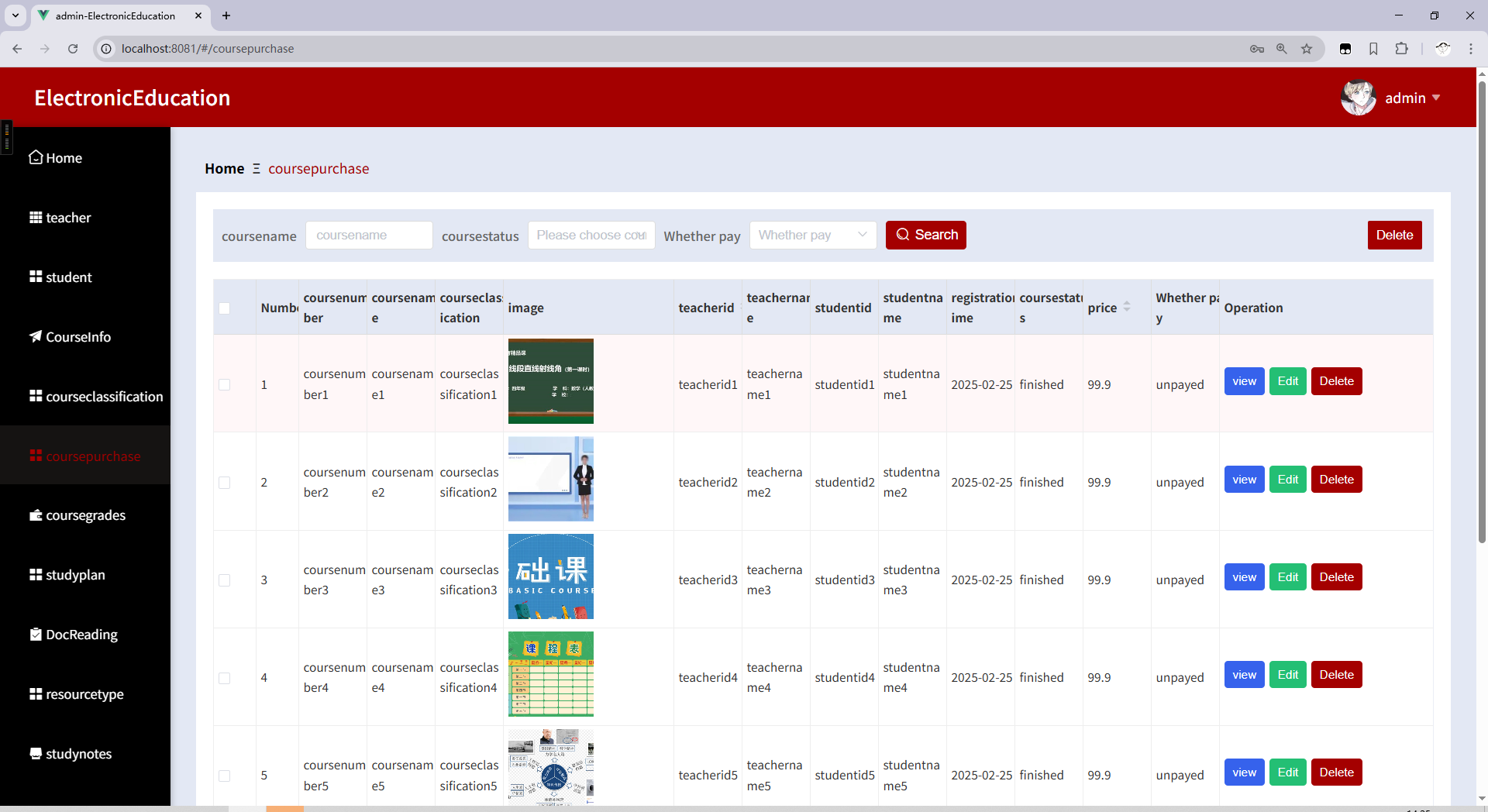Click the browser reload icon
Screen dimensions: 1488x812
pos(73,49)
